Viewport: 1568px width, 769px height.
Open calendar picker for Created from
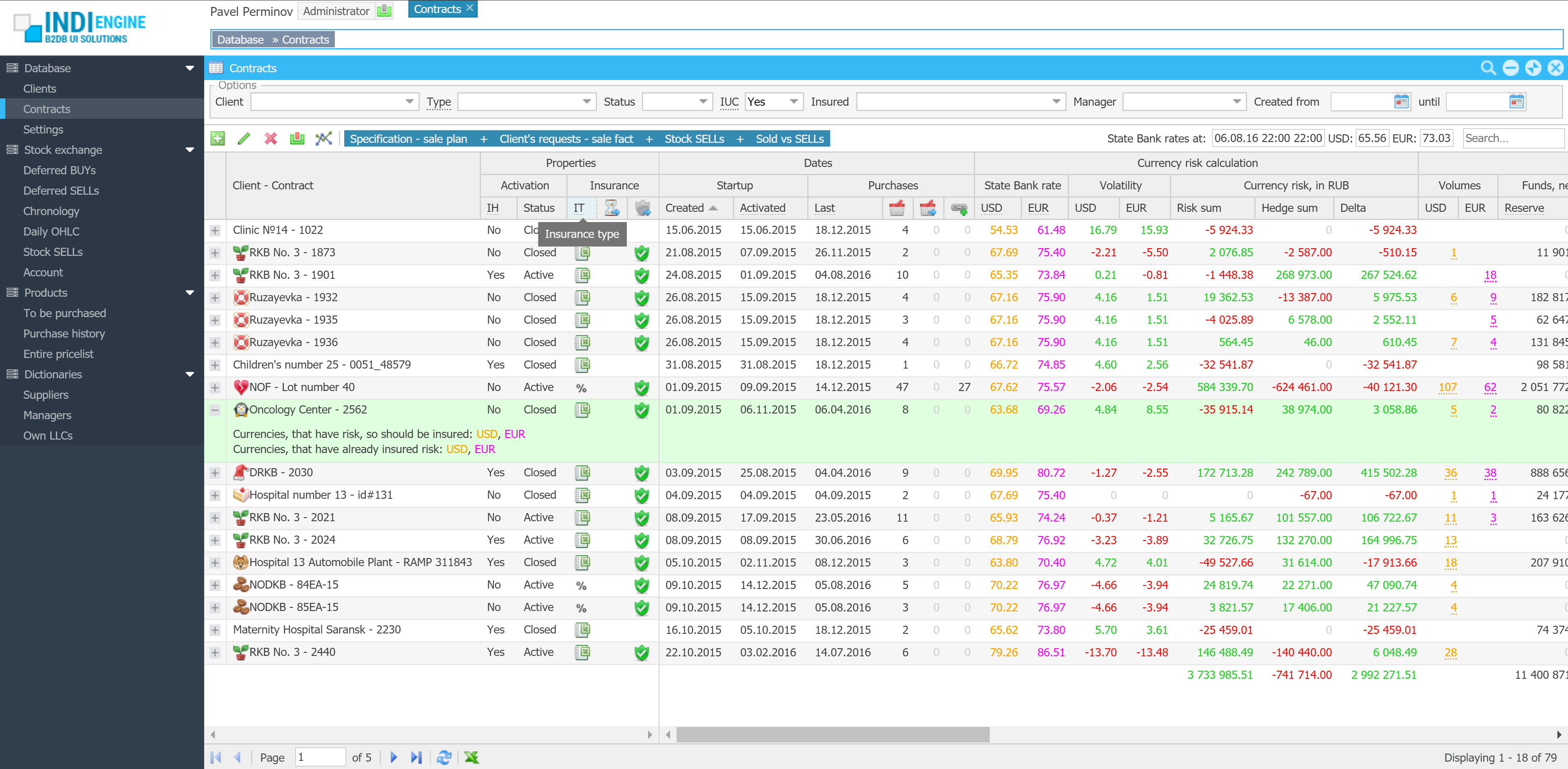click(x=1401, y=102)
